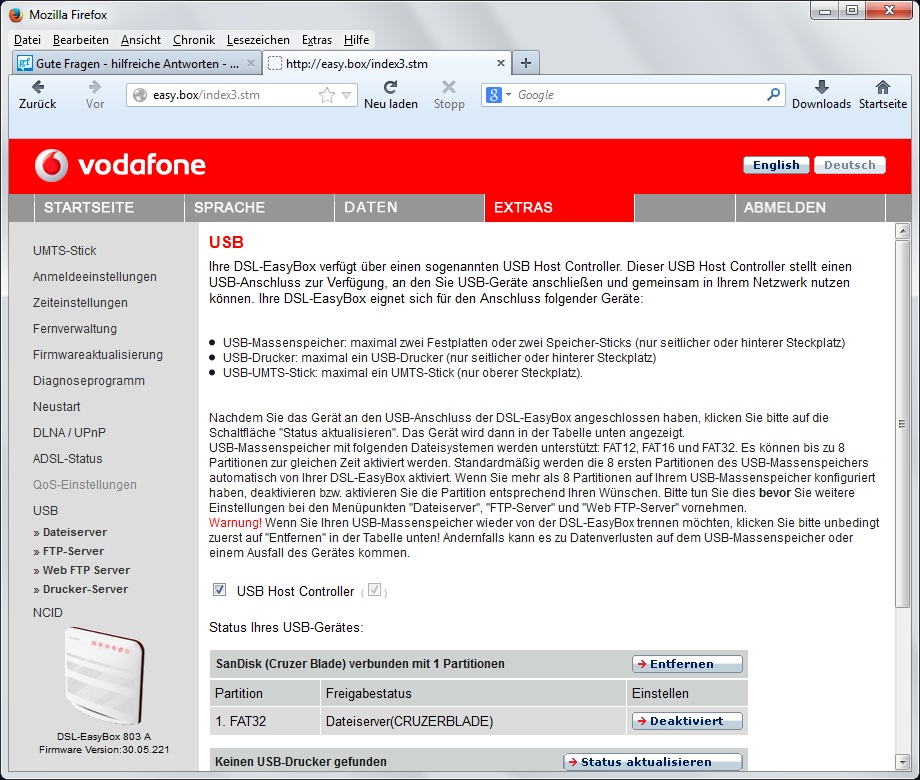Click the search magnifier icon
The height and width of the screenshot is (780, 920).
coord(774,94)
